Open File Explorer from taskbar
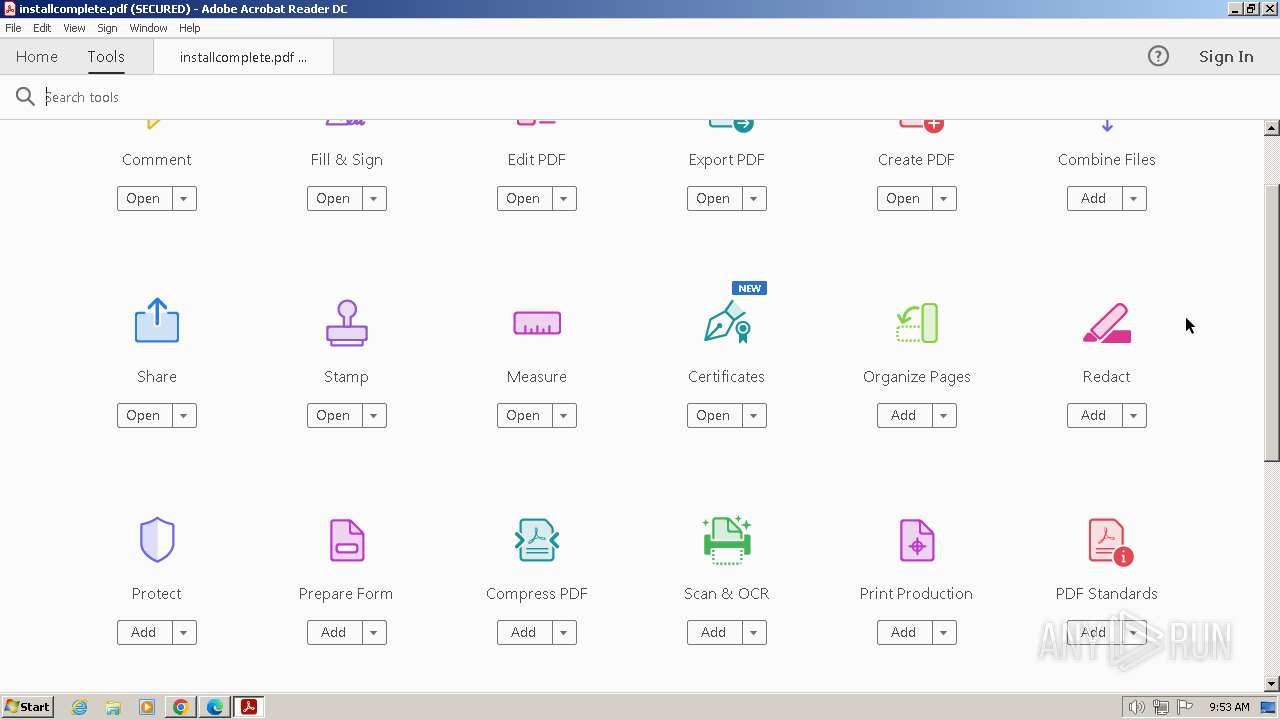 pyautogui.click(x=113, y=707)
